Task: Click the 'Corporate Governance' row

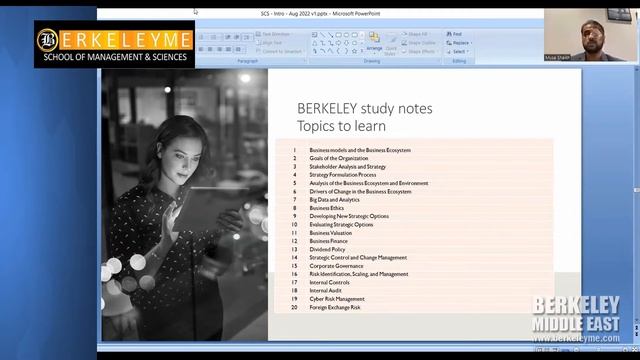Action: click(x=336, y=266)
